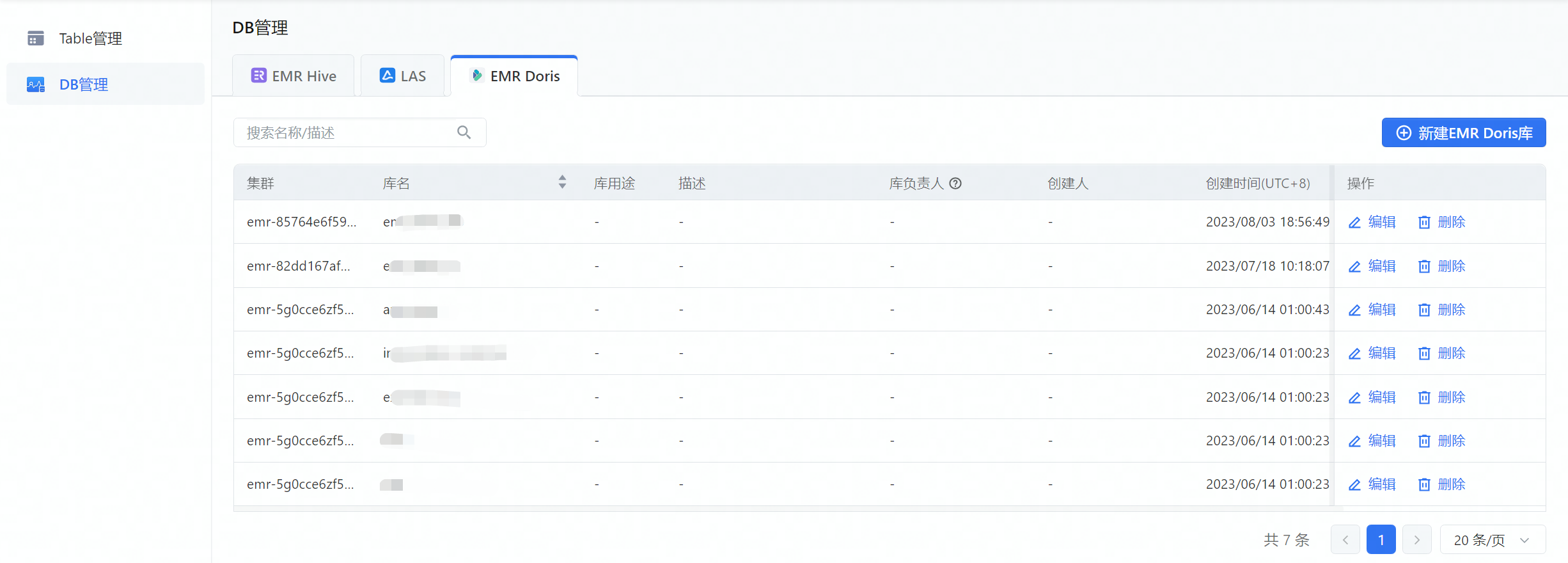Click the search magnifier icon
Screen dimensions: 1568x563
(x=464, y=132)
